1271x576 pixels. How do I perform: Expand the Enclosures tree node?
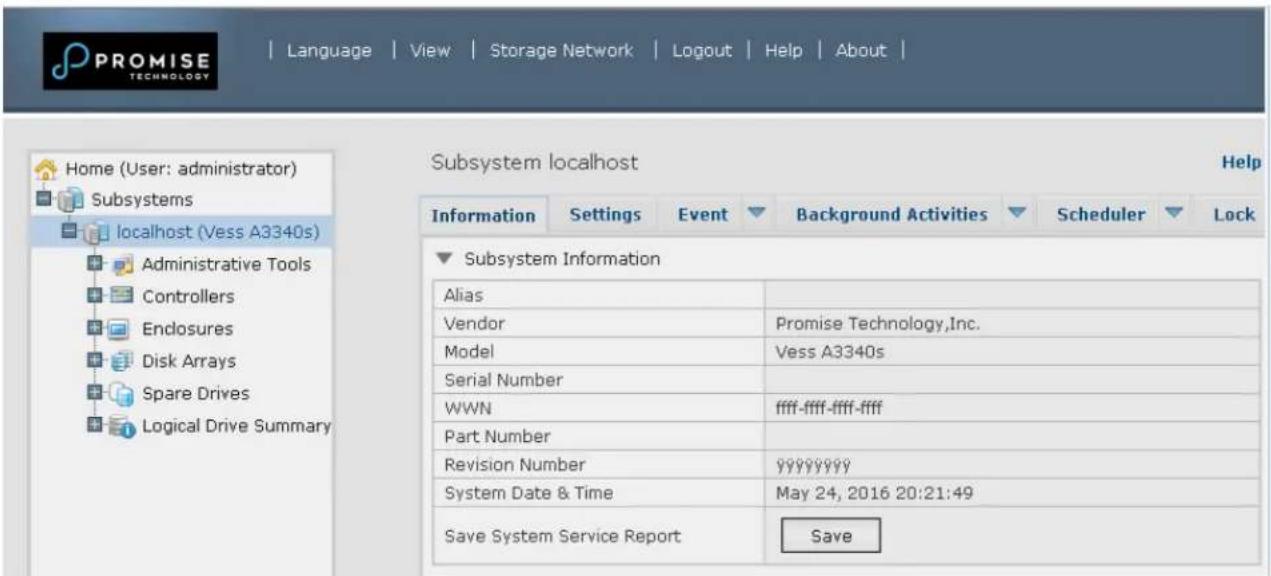click(96, 329)
